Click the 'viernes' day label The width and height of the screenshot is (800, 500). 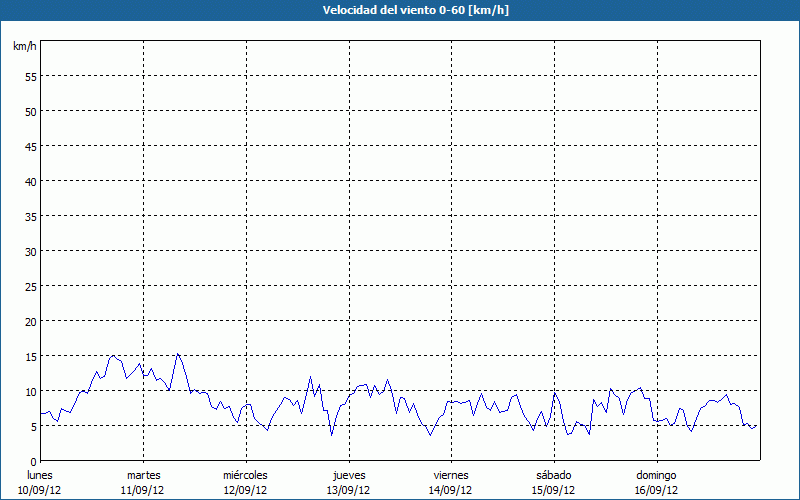(450, 475)
